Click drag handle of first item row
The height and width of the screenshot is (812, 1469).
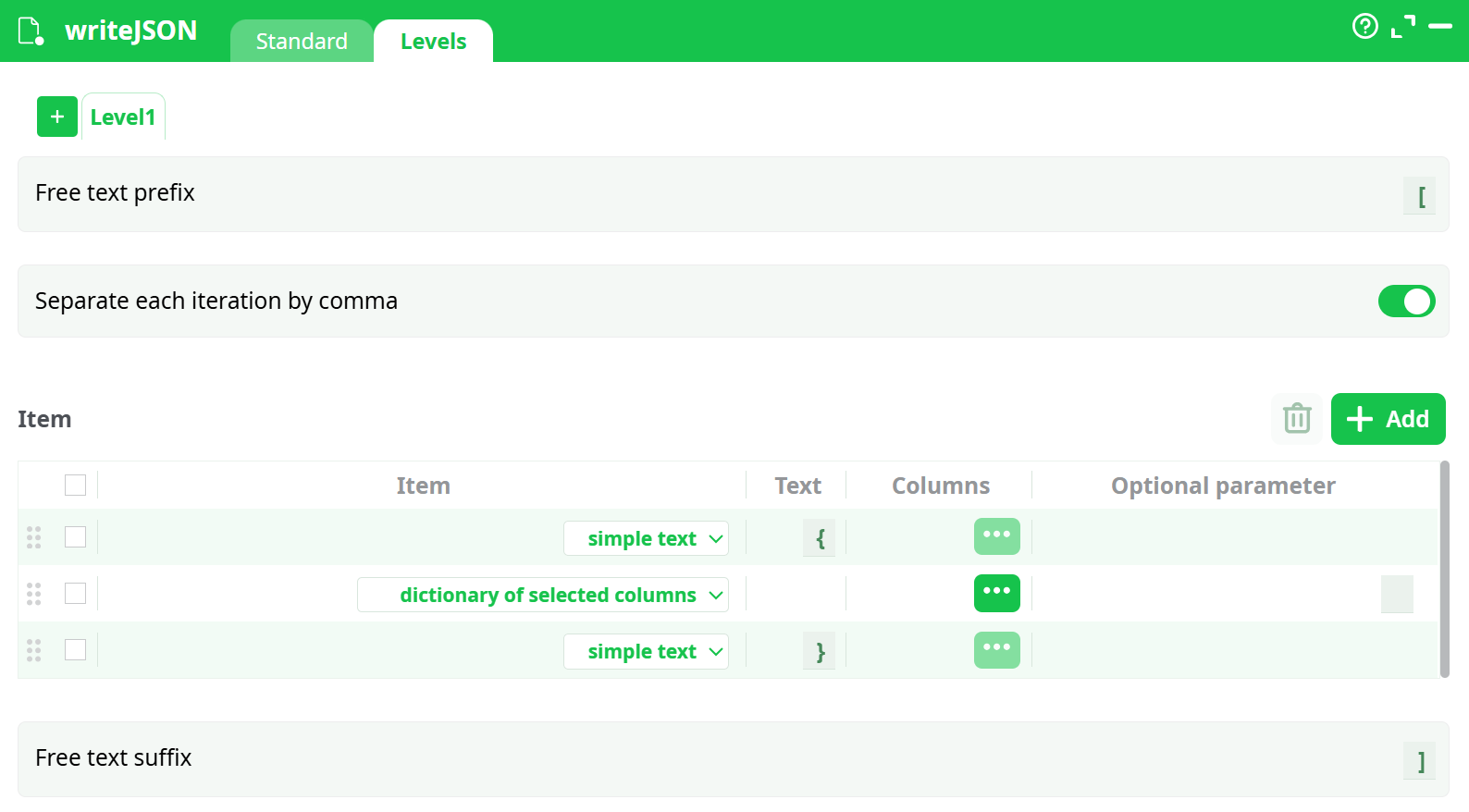tap(34, 537)
